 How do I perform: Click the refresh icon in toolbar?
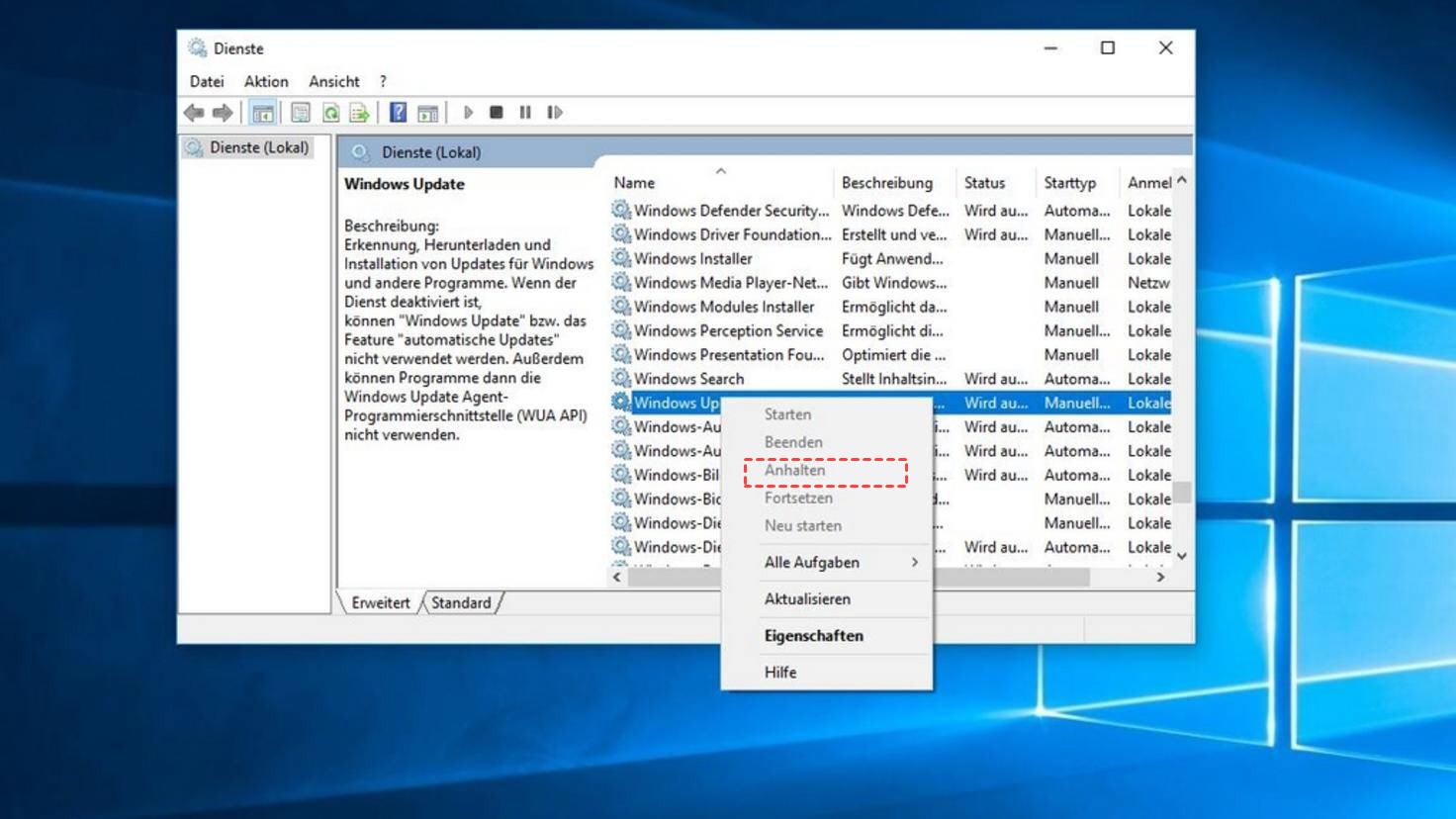click(331, 113)
